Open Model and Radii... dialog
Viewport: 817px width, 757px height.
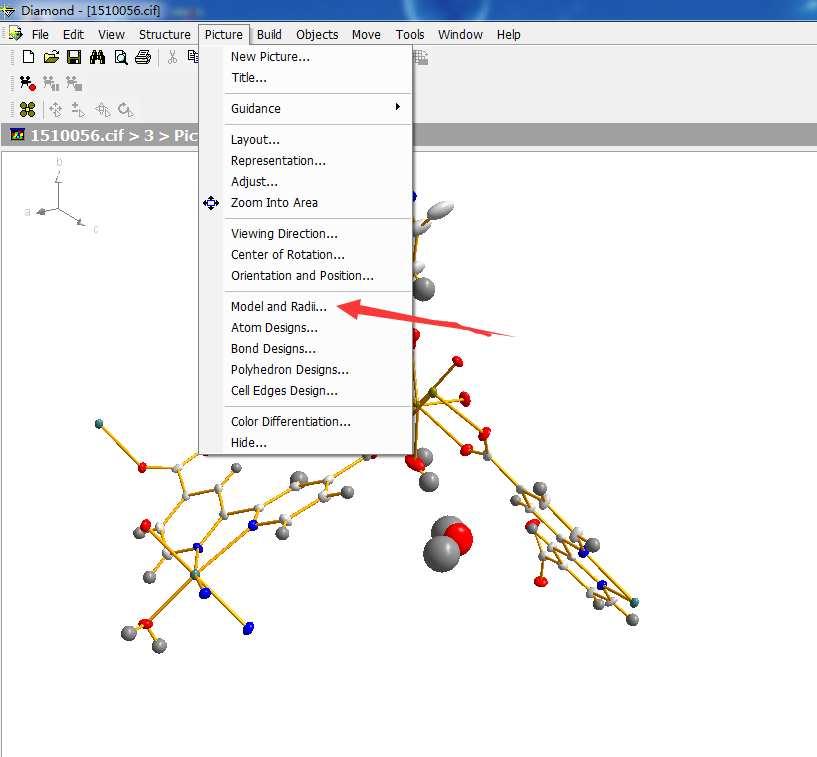coord(305,306)
